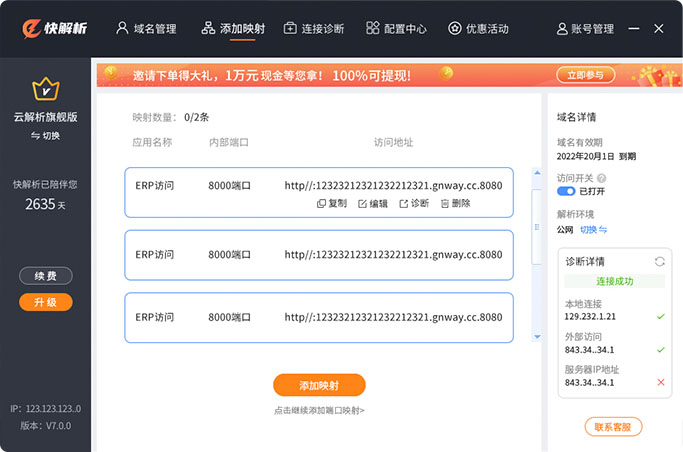Click the help icon next to 访问开关
Image resolution: width=683 pixels, height=452 pixels.
(x=599, y=178)
